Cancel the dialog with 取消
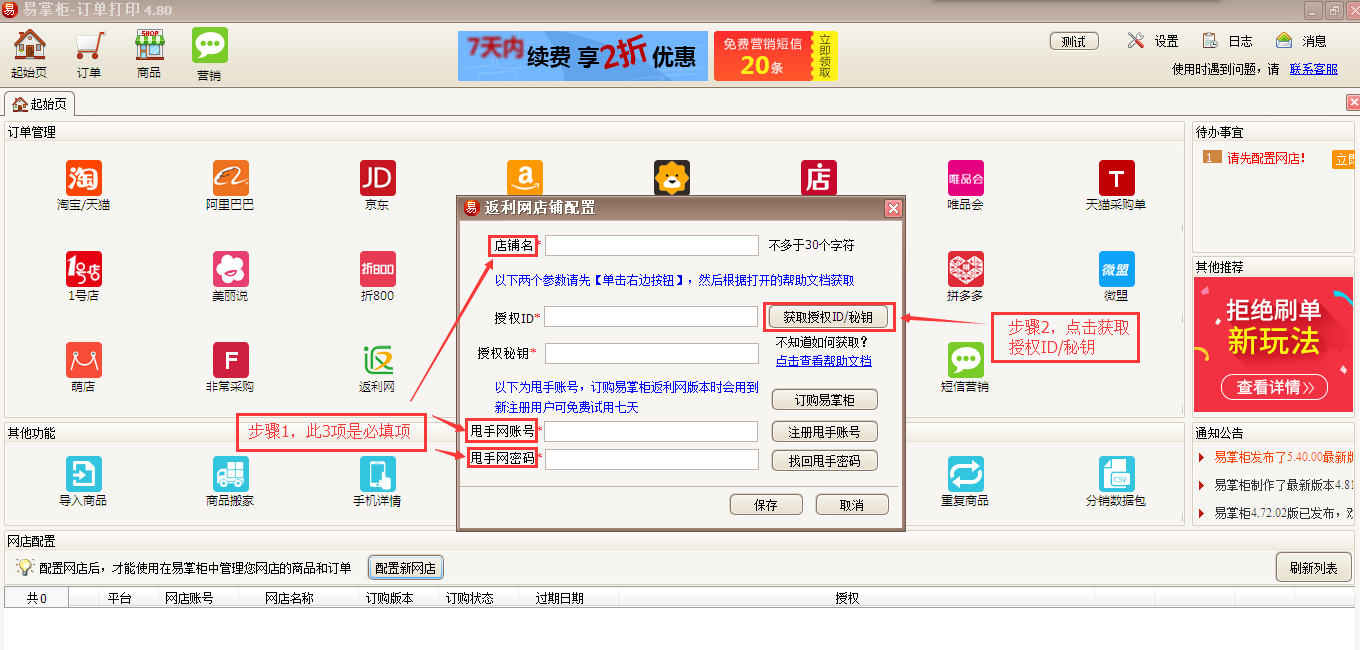The width and height of the screenshot is (1360, 650). click(x=852, y=505)
